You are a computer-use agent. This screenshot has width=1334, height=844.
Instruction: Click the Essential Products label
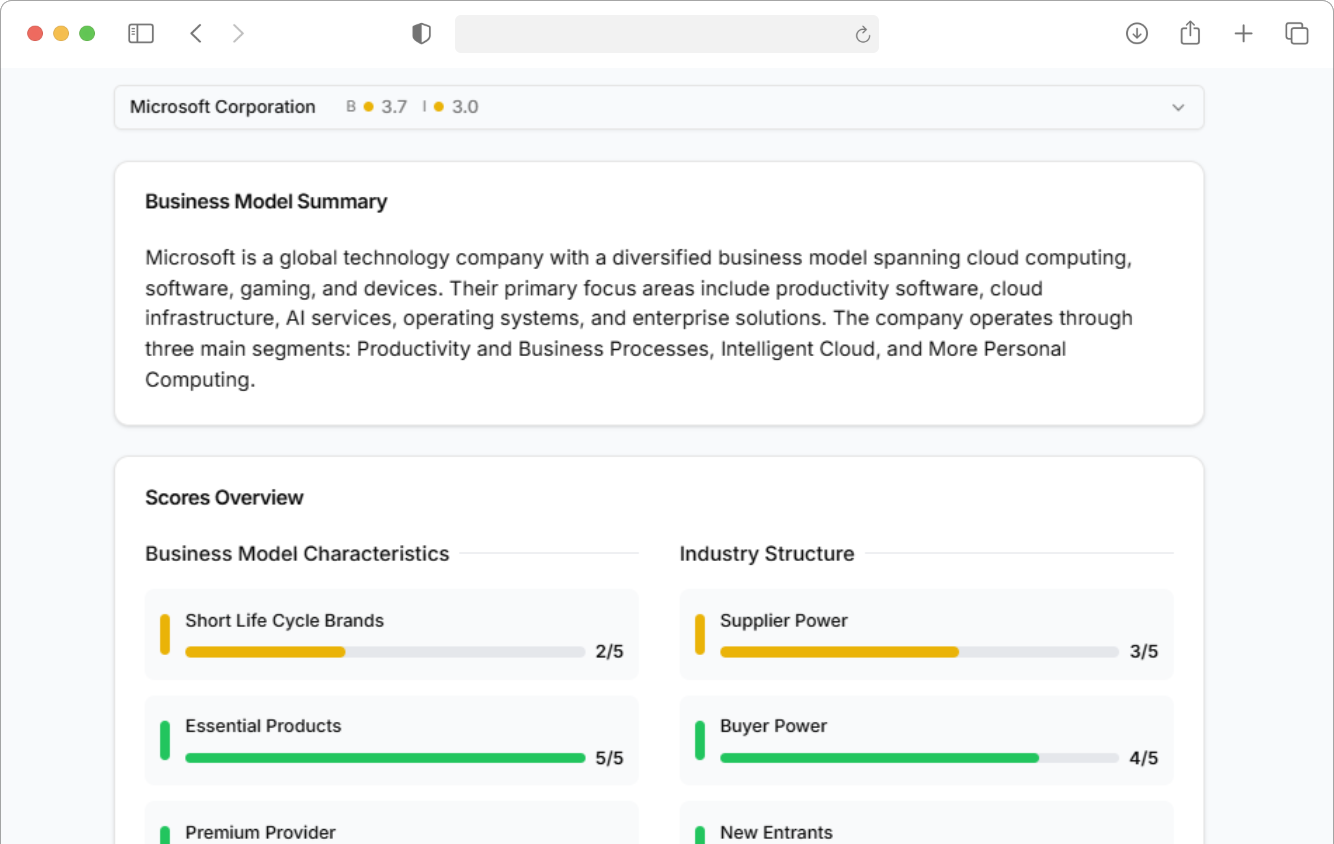tap(263, 726)
